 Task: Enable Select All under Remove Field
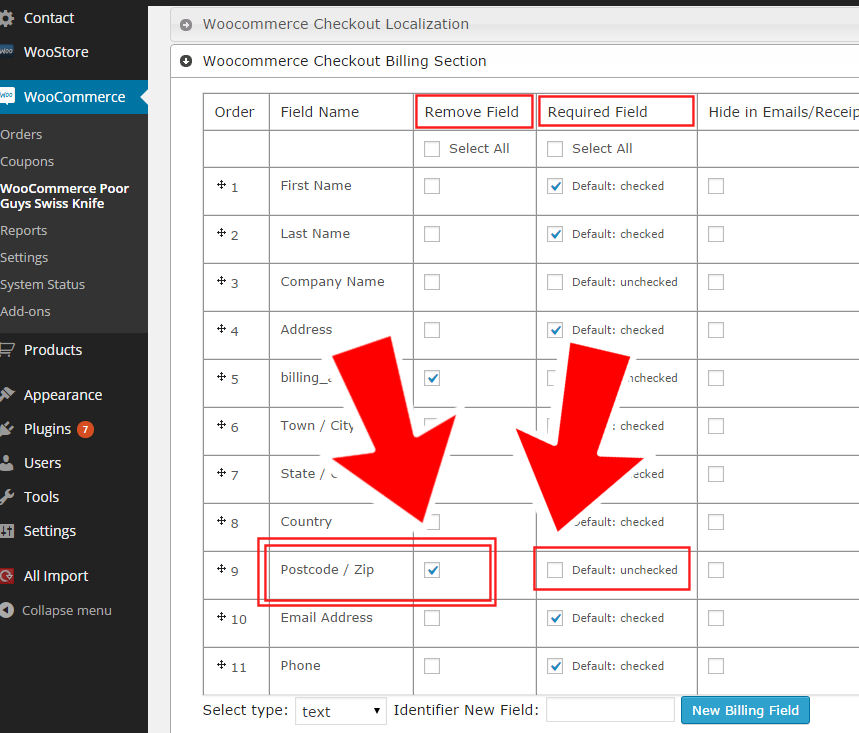pos(431,148)
